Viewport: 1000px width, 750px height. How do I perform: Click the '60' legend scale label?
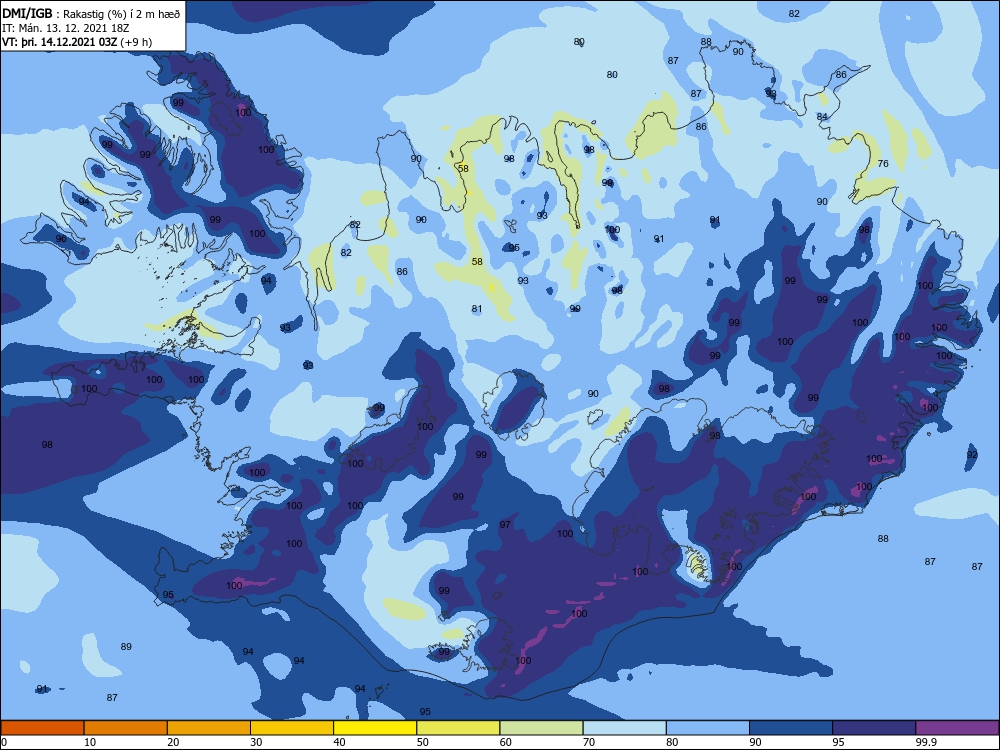click(506, 742)
